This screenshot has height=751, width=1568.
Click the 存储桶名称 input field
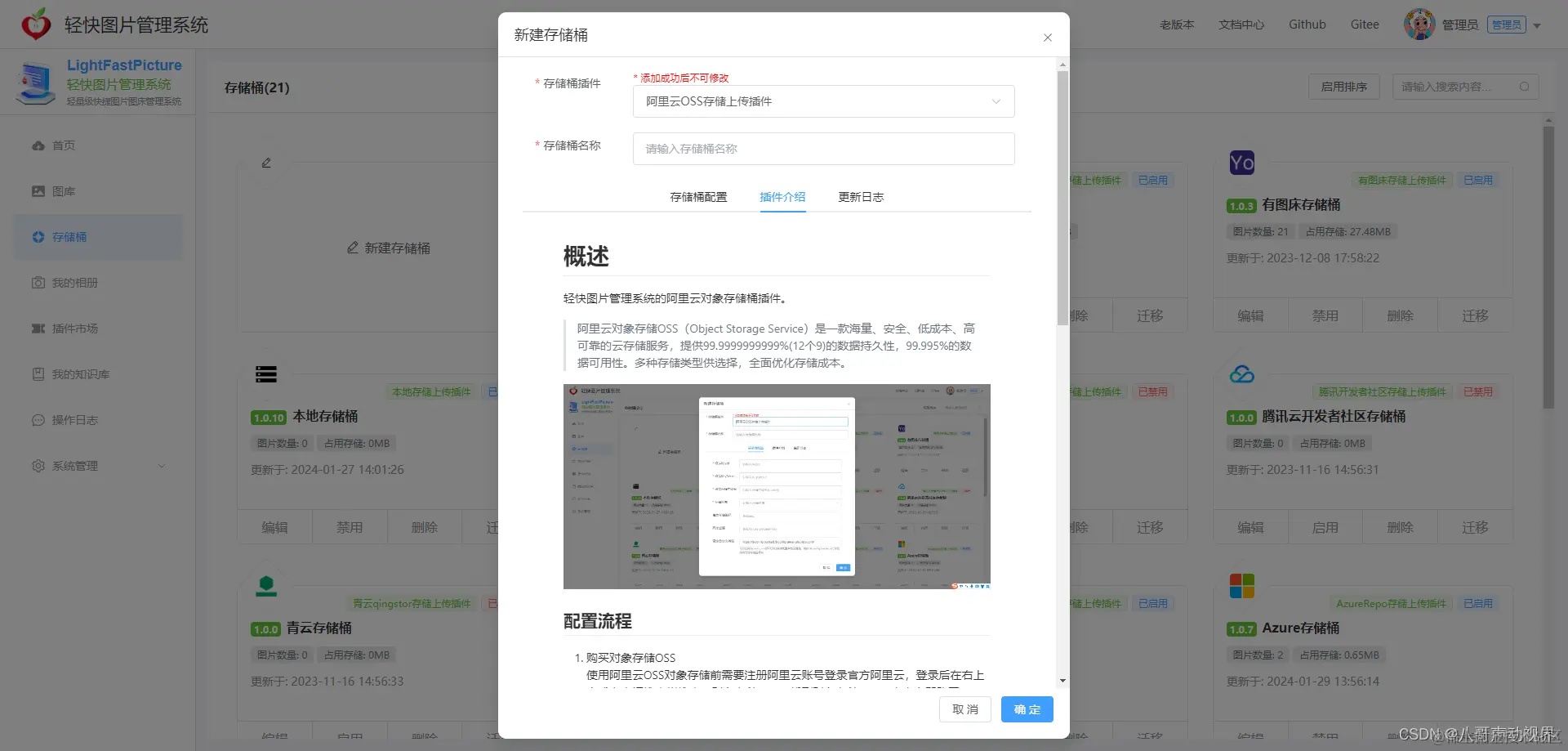822,149
